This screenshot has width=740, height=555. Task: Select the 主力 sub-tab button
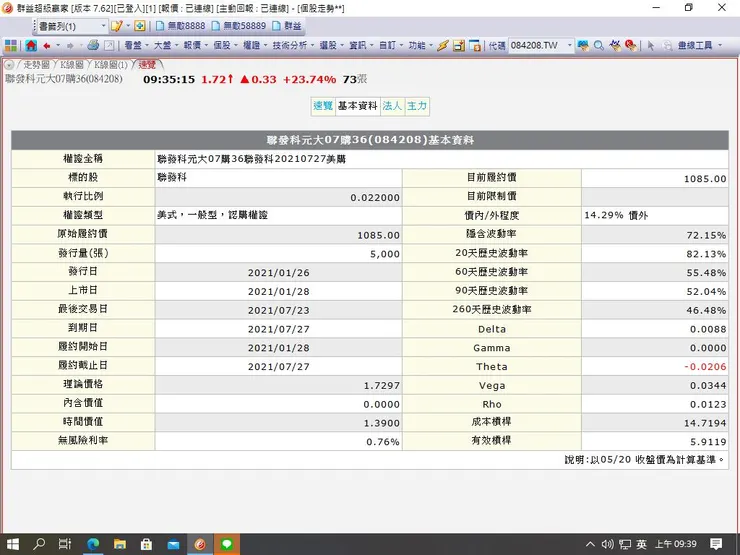tap(417, 106)
